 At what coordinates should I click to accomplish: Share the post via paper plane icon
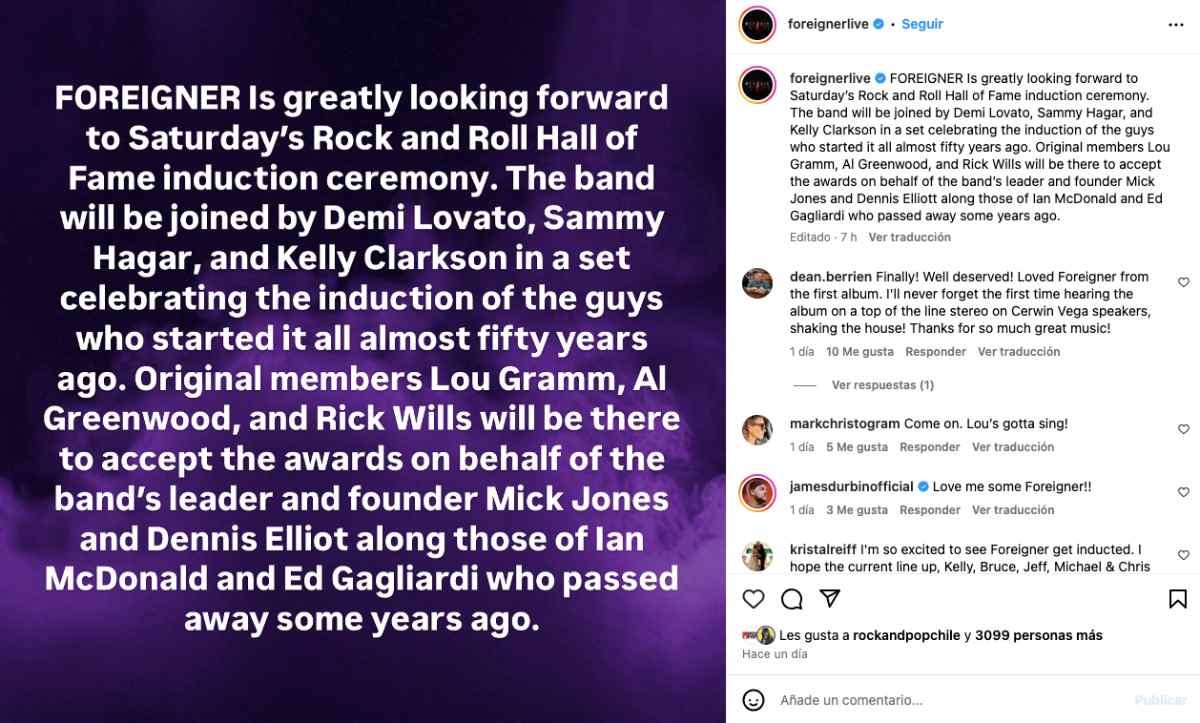[829, 599]
